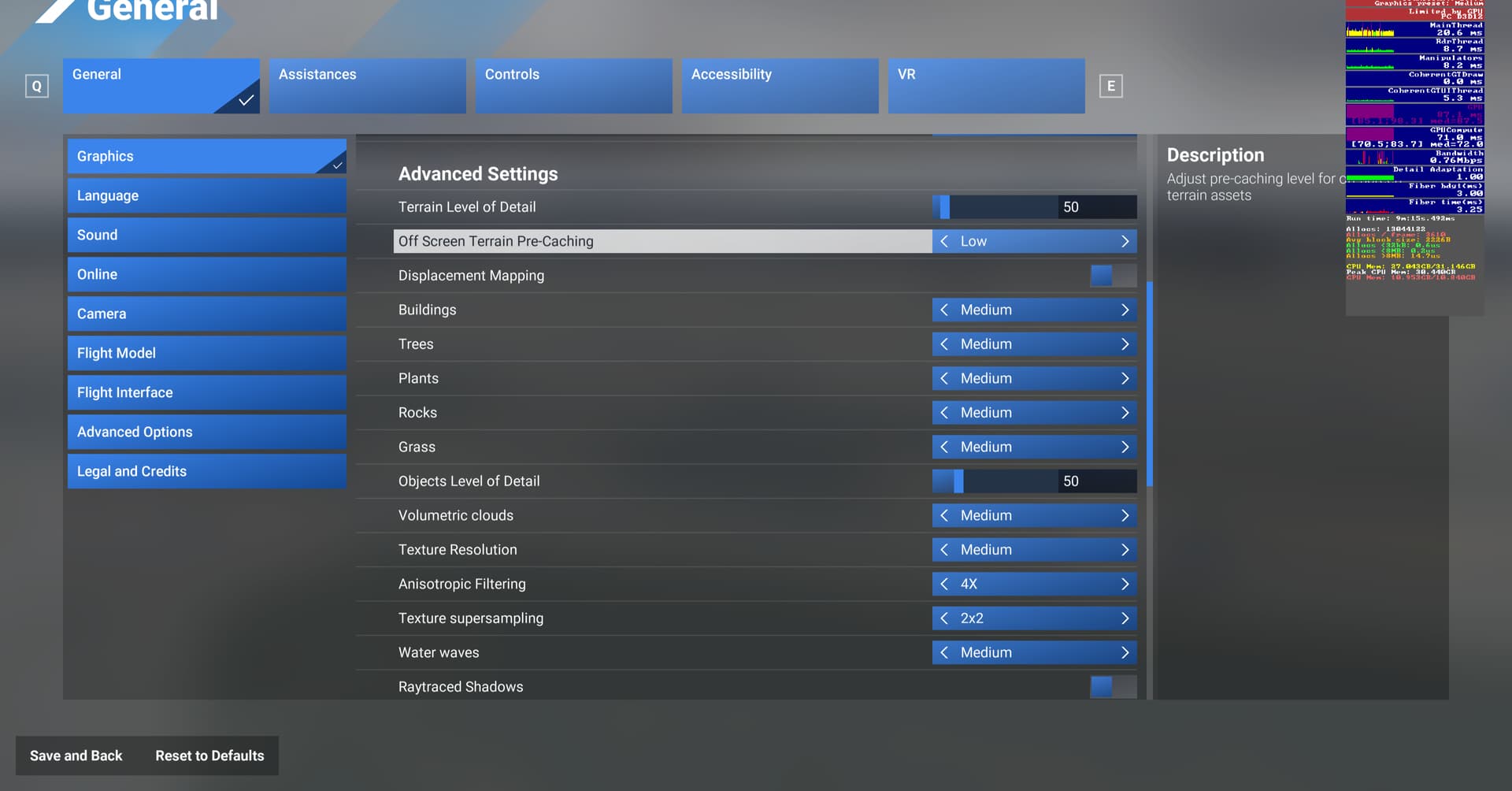Open the Advanced Options category
1512x791 pixels.
(x=207, y=432)
